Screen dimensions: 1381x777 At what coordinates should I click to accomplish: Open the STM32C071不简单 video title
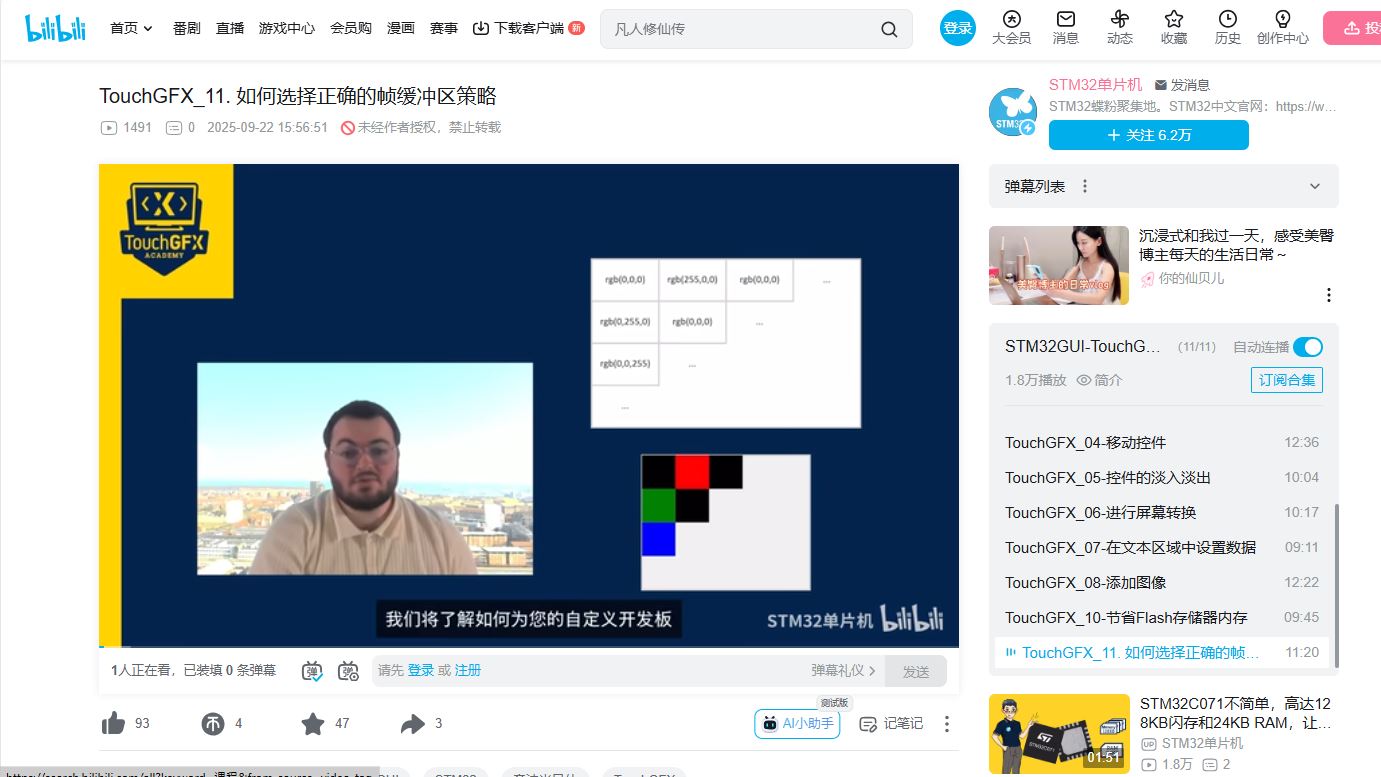pyautogui.click(x=1236, y=713)
